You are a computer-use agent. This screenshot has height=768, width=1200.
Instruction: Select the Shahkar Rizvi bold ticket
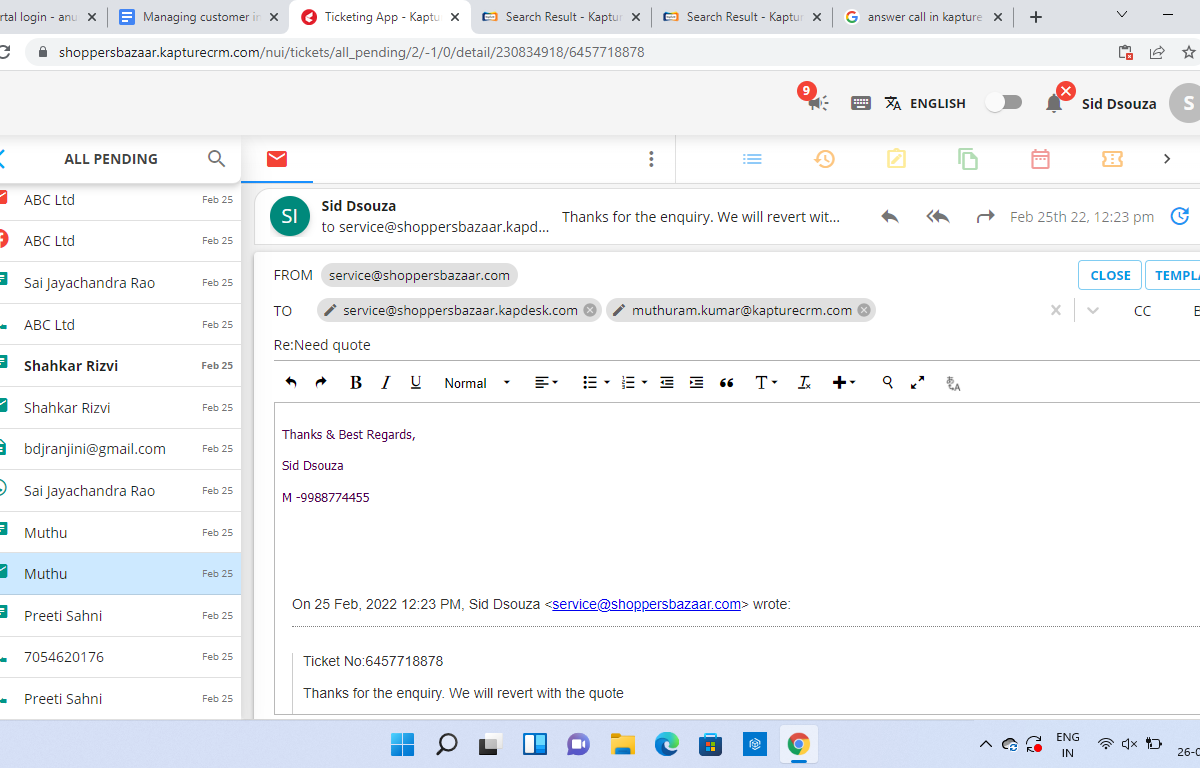[x=120, y=366]
